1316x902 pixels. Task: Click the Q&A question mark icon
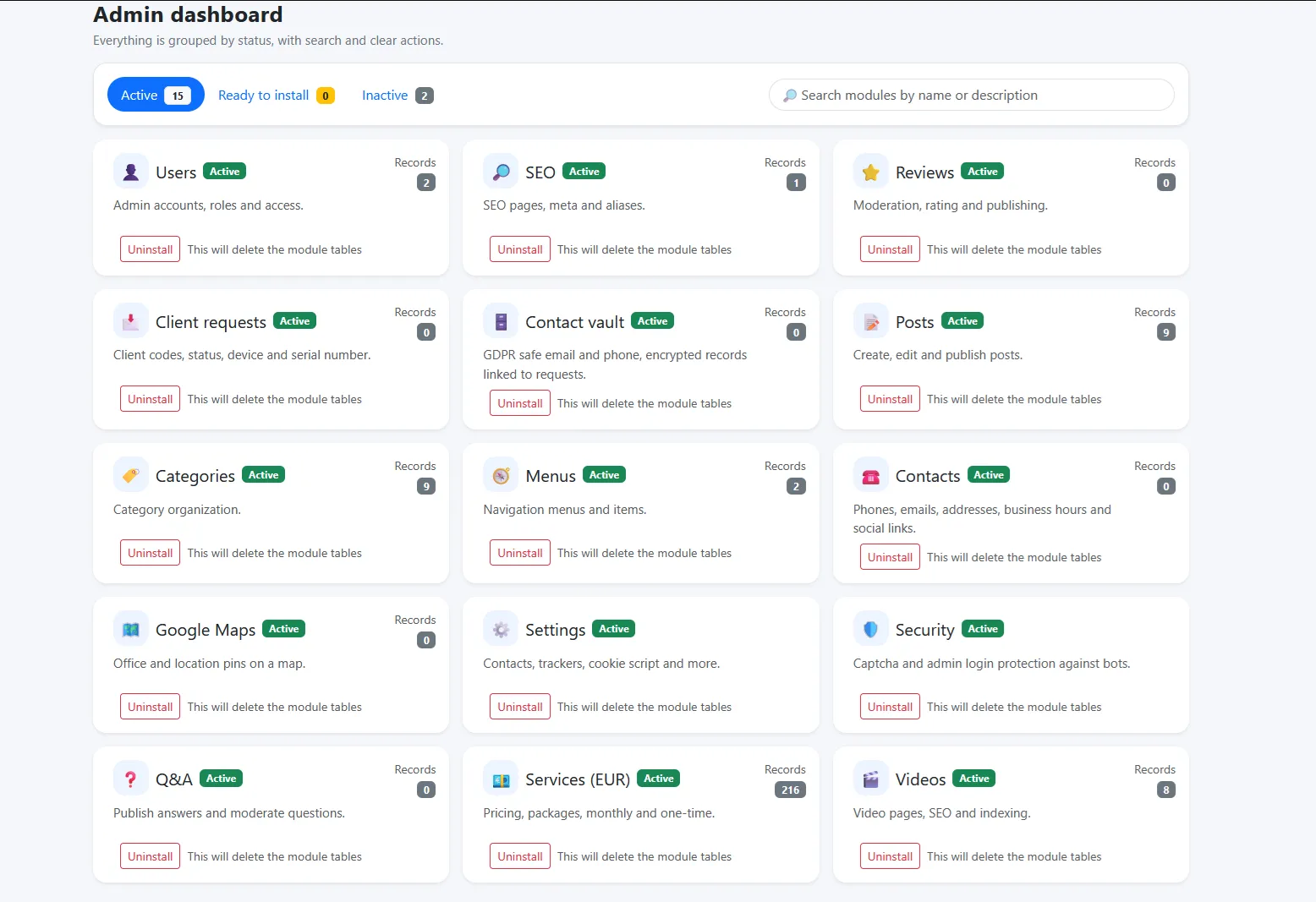pos(131,779)
